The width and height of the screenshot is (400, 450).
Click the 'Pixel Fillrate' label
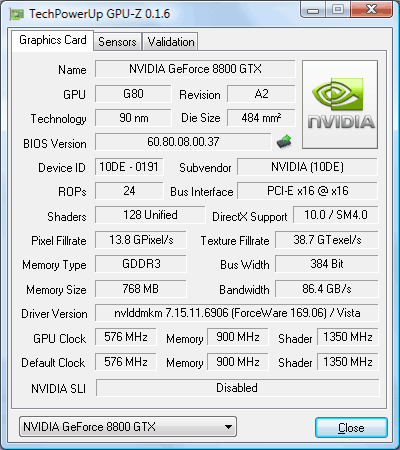(59, 241)
